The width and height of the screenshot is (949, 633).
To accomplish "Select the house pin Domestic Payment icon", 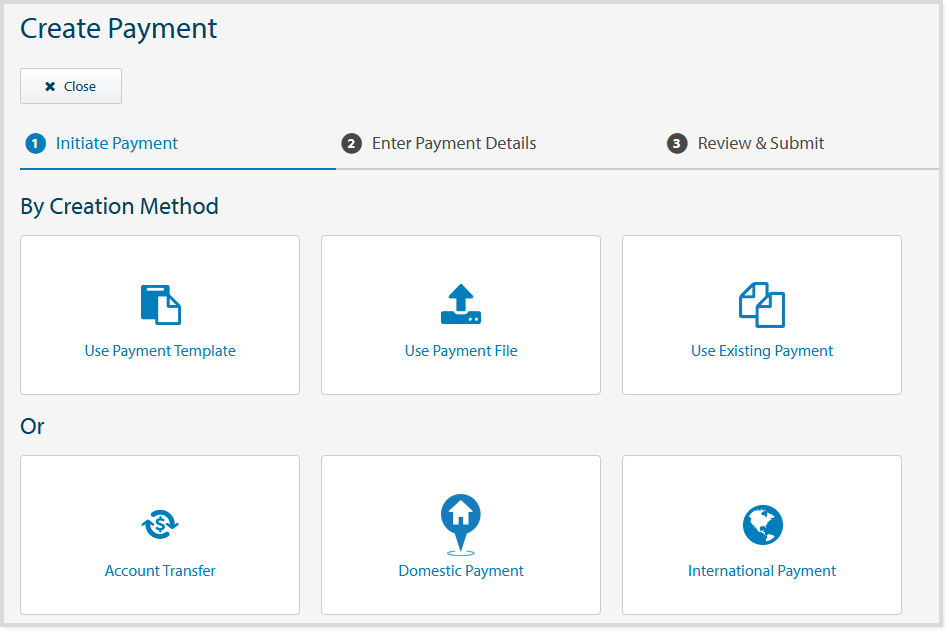I will [461, 522].
